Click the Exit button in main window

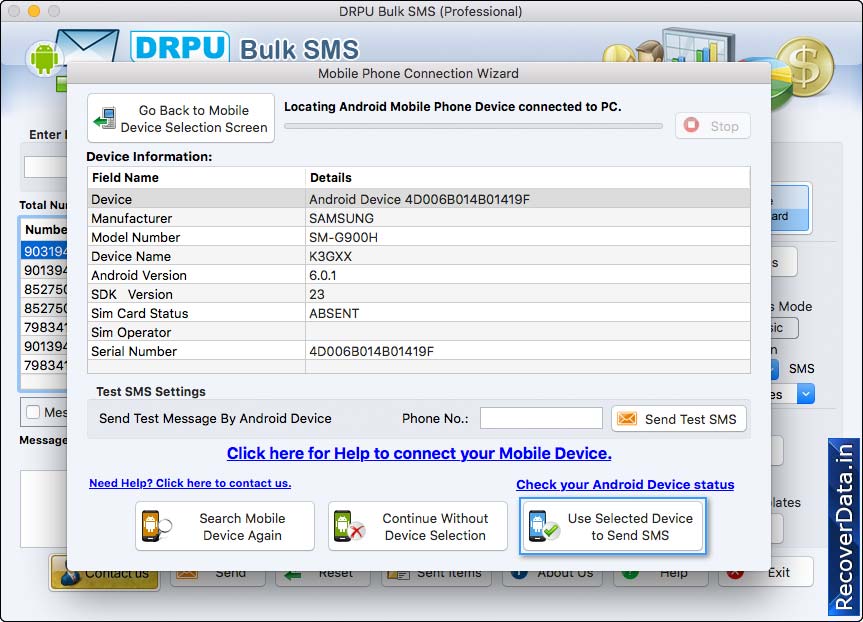766,572
